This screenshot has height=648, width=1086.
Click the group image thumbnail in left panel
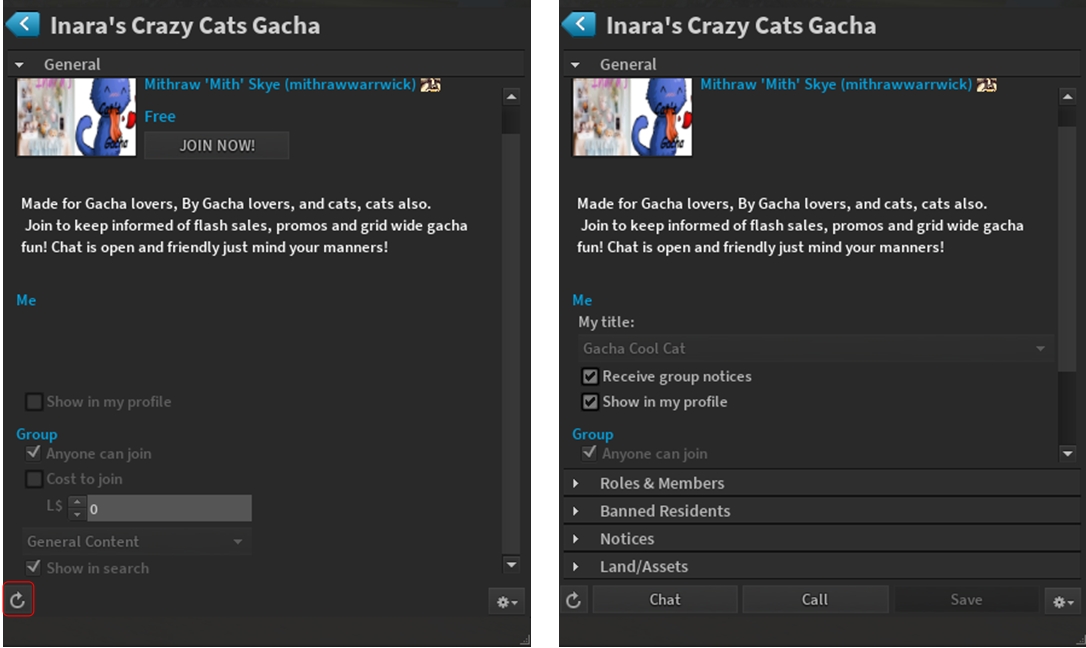coord(76,117)
